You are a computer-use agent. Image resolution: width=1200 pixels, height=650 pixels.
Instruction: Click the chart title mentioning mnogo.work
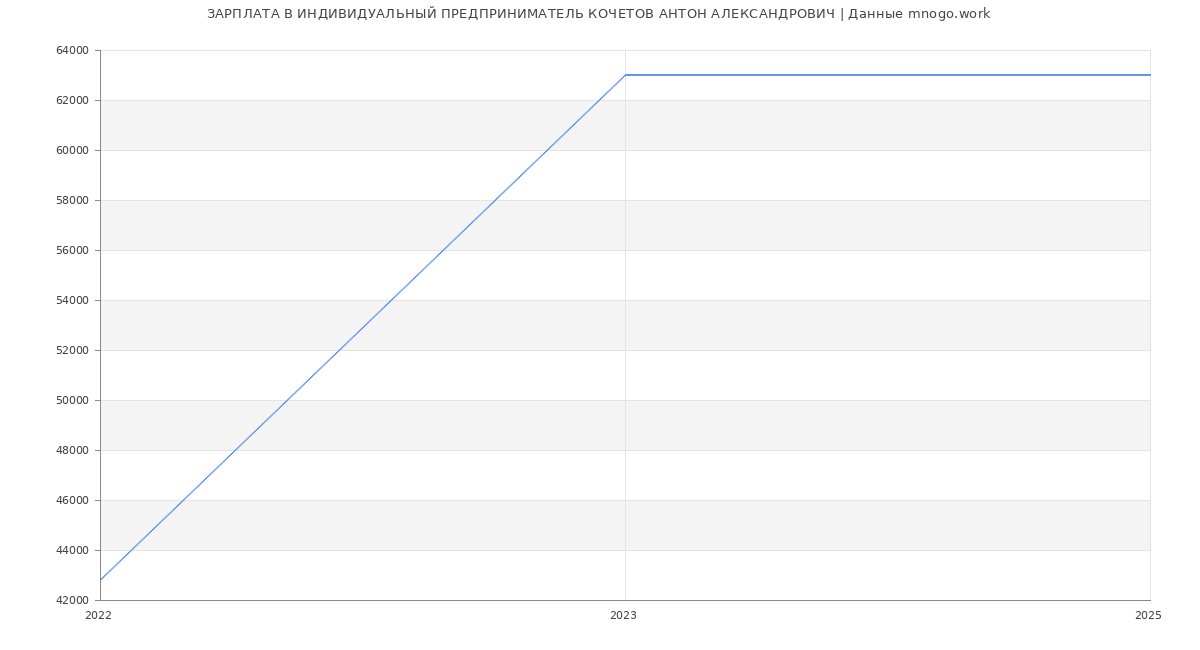(598, 14)
